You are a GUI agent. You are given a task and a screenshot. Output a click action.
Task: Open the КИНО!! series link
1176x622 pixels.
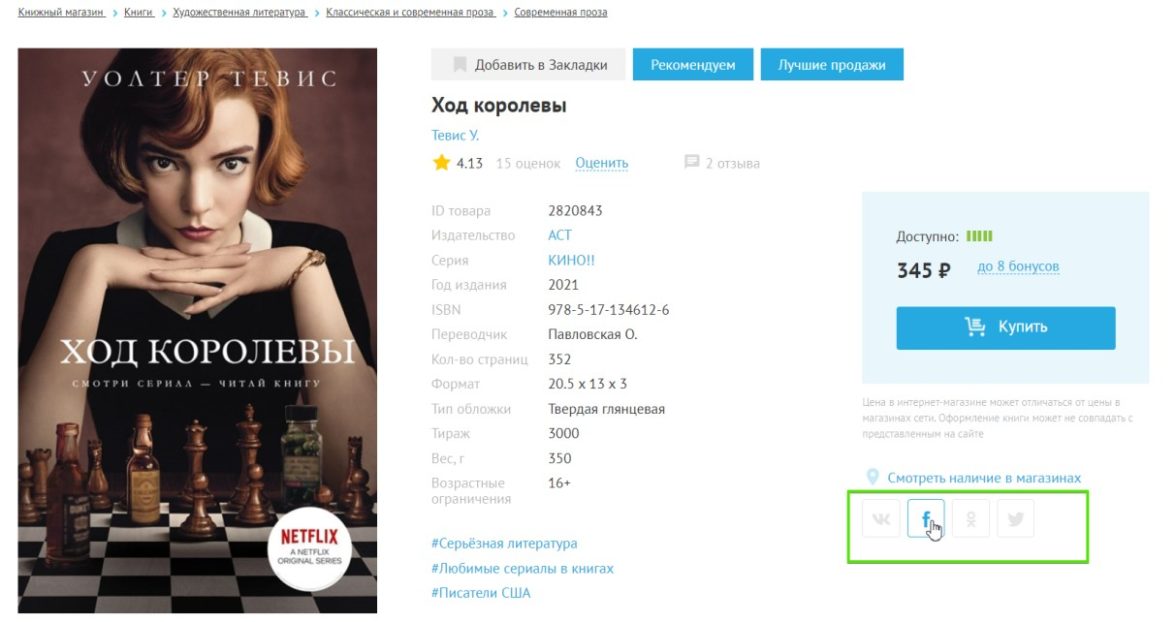pos(572,260)
